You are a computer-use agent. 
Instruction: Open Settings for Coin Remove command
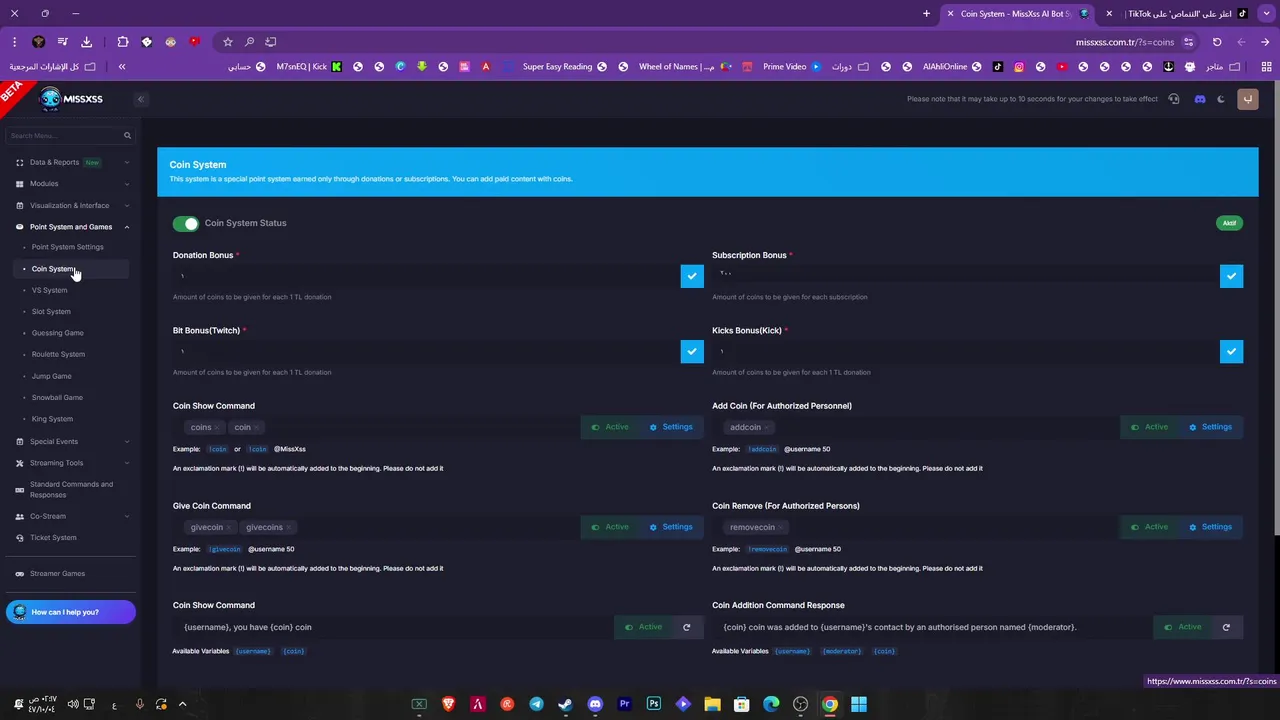(x=1211, y=527)
